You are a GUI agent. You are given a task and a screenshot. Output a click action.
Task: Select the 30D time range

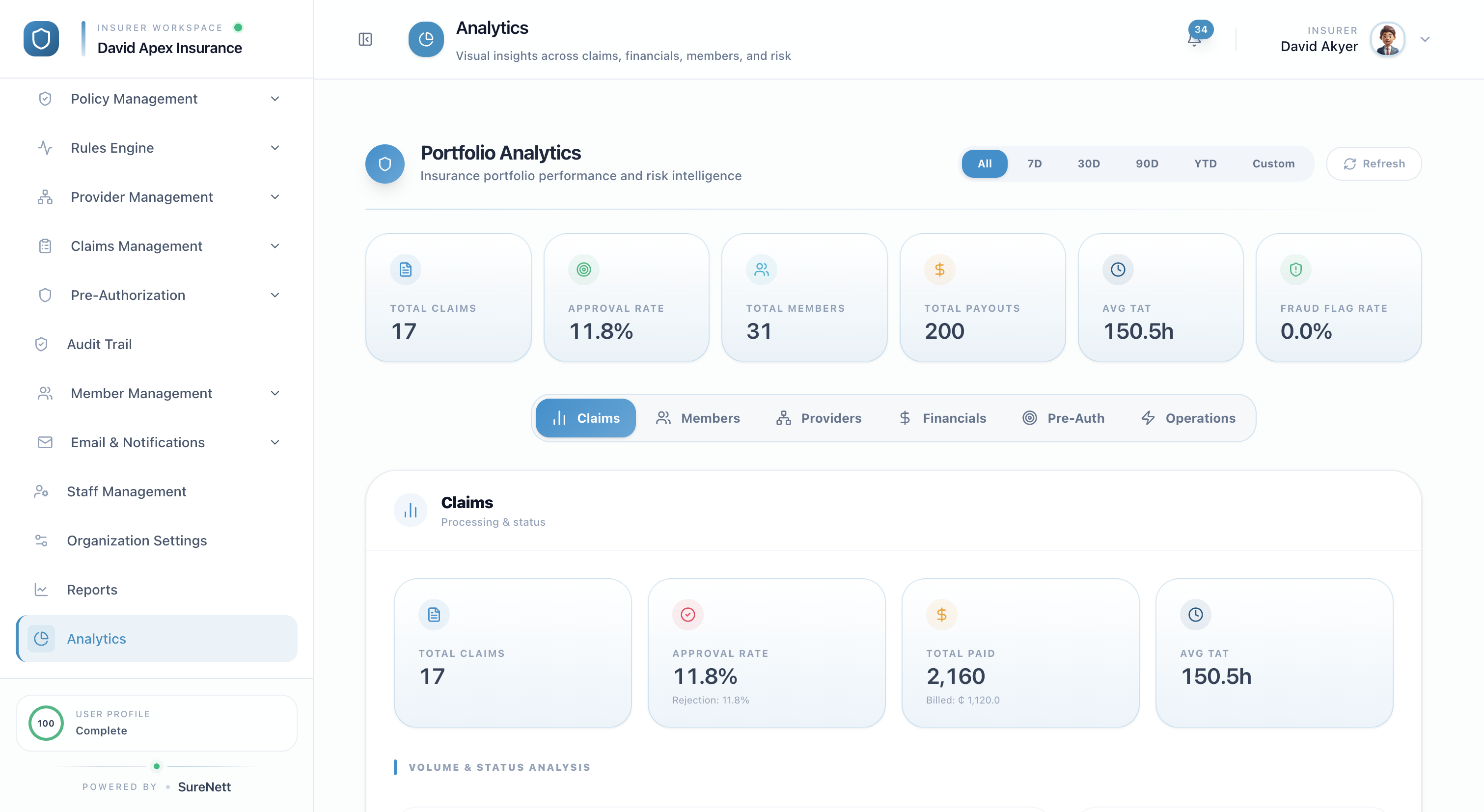click(x=1089, y=163)
